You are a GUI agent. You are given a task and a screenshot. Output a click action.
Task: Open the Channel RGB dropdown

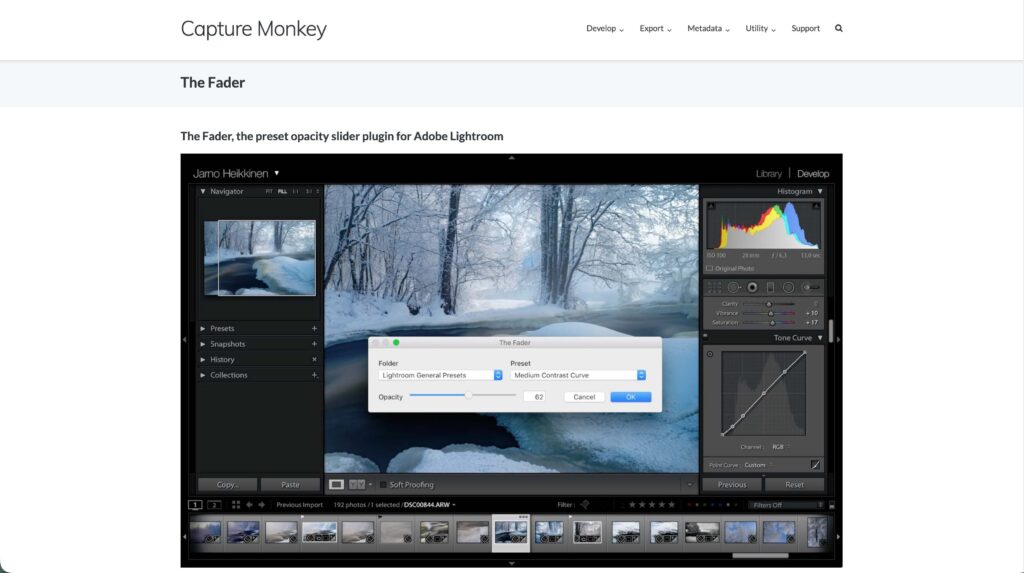click(x=780, y=447)
